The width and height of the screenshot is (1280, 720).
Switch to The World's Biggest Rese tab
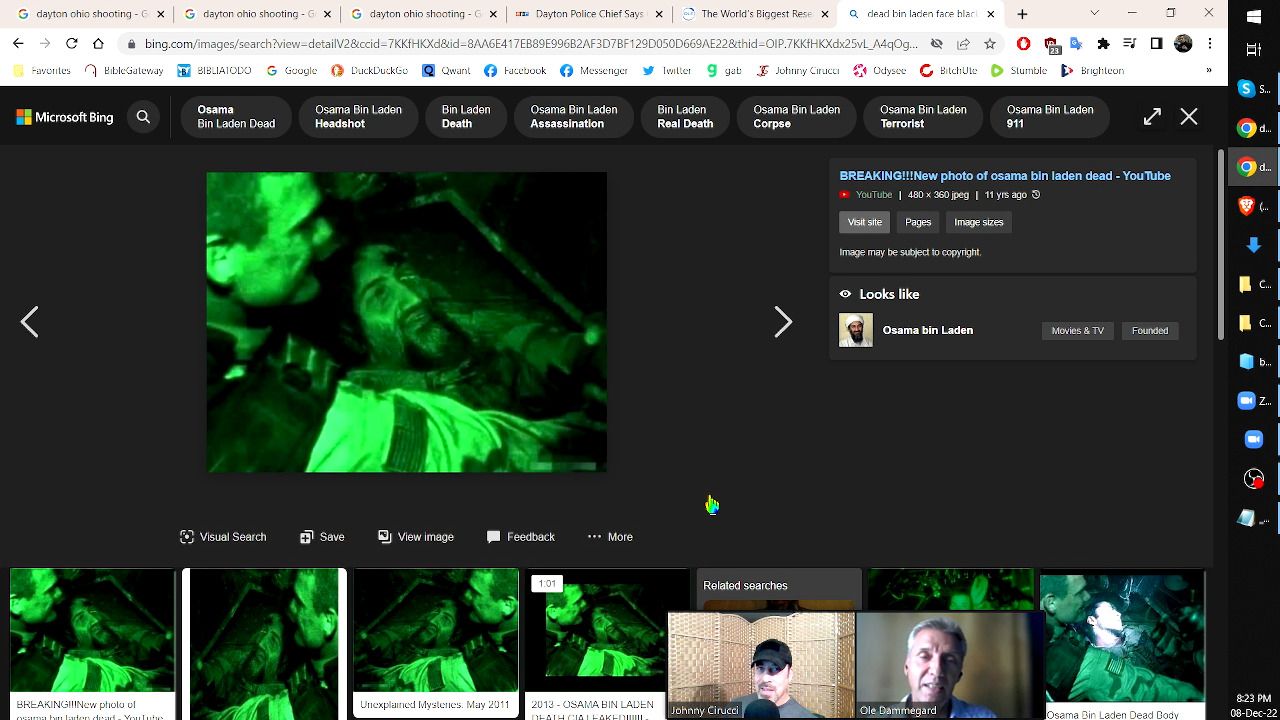tap(755, 14)
